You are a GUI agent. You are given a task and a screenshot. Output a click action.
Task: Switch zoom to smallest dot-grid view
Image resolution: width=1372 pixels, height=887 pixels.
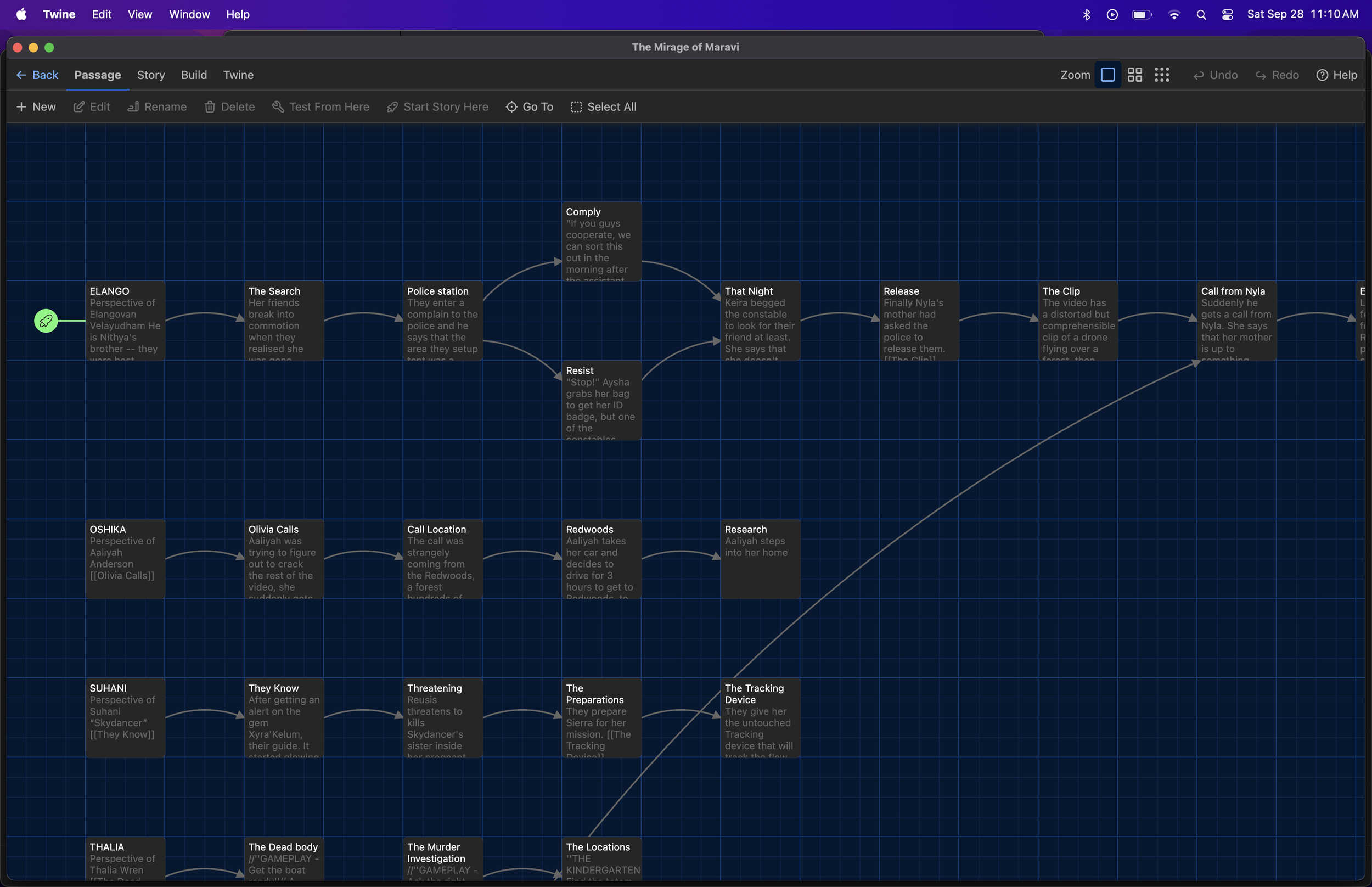click(x=1161, y=75)
